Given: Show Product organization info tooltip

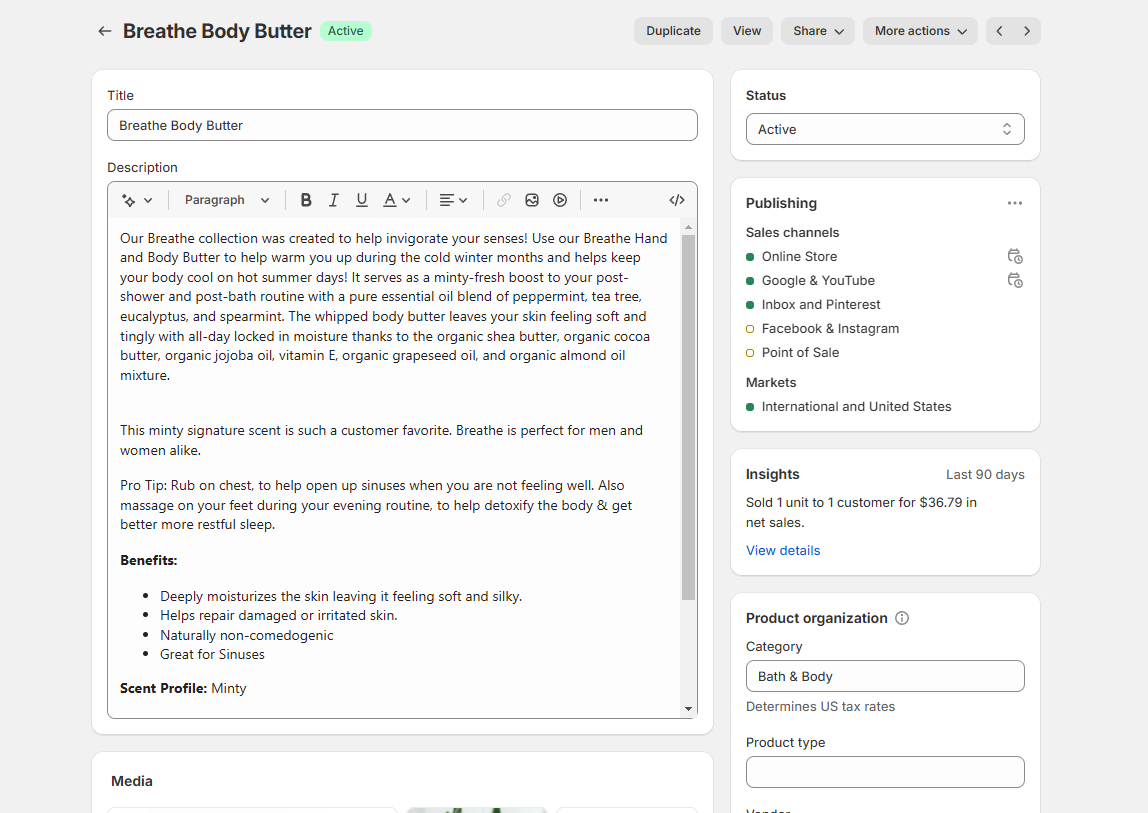Looking at the screenshot, I should click(902, 618).
